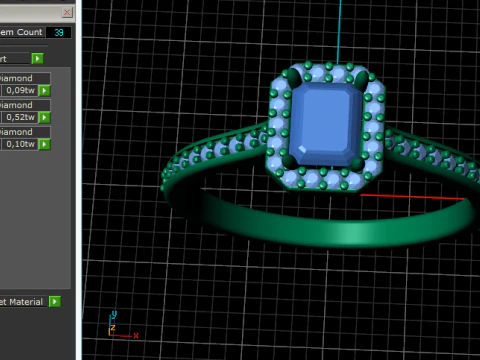Viewport: 480px width, 360px height.
Task: Click the Gem Count label
Action: click(x=21, y=32)
